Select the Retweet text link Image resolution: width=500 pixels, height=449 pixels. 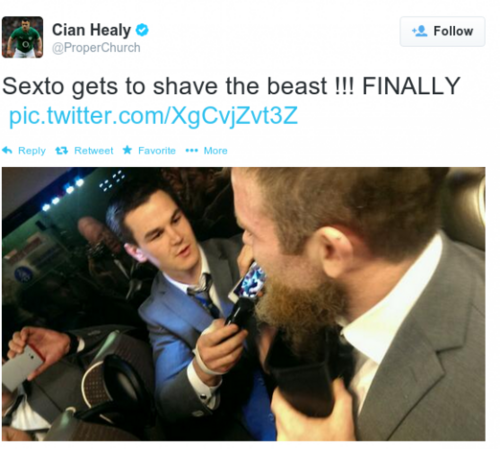[x=94, y=151]
